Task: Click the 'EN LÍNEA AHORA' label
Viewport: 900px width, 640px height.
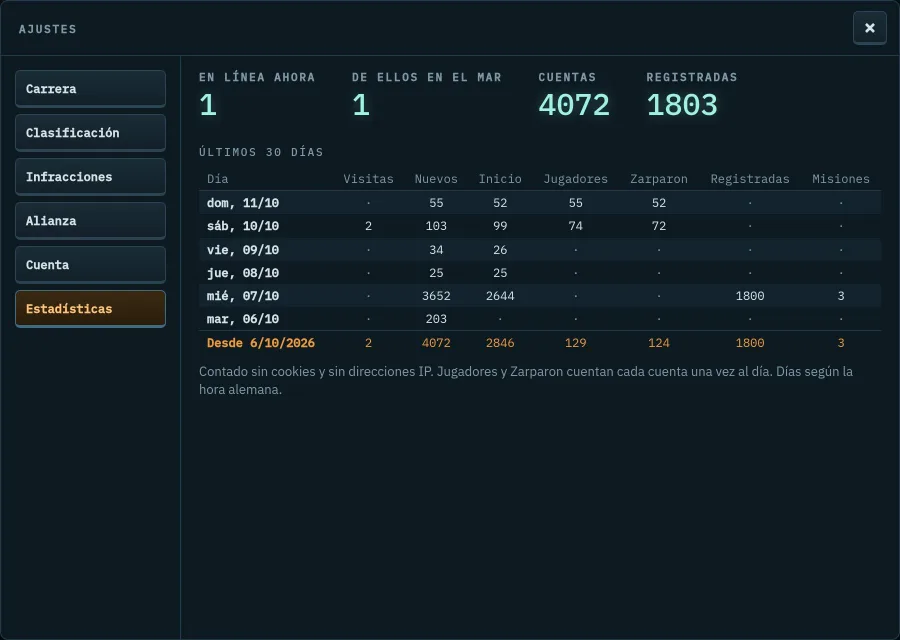Action: pyautogui.click(x=257, y=77)
